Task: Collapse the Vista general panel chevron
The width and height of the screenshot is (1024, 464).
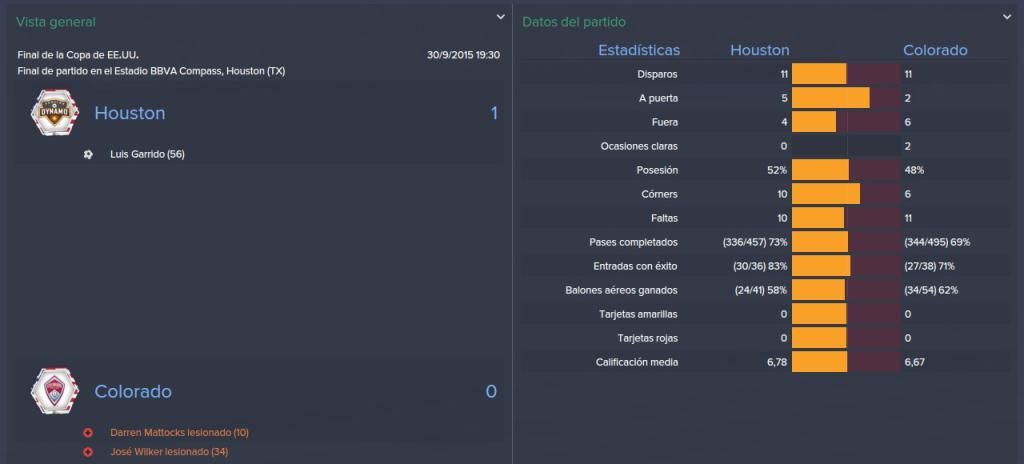Action: (x=500, y=17)
